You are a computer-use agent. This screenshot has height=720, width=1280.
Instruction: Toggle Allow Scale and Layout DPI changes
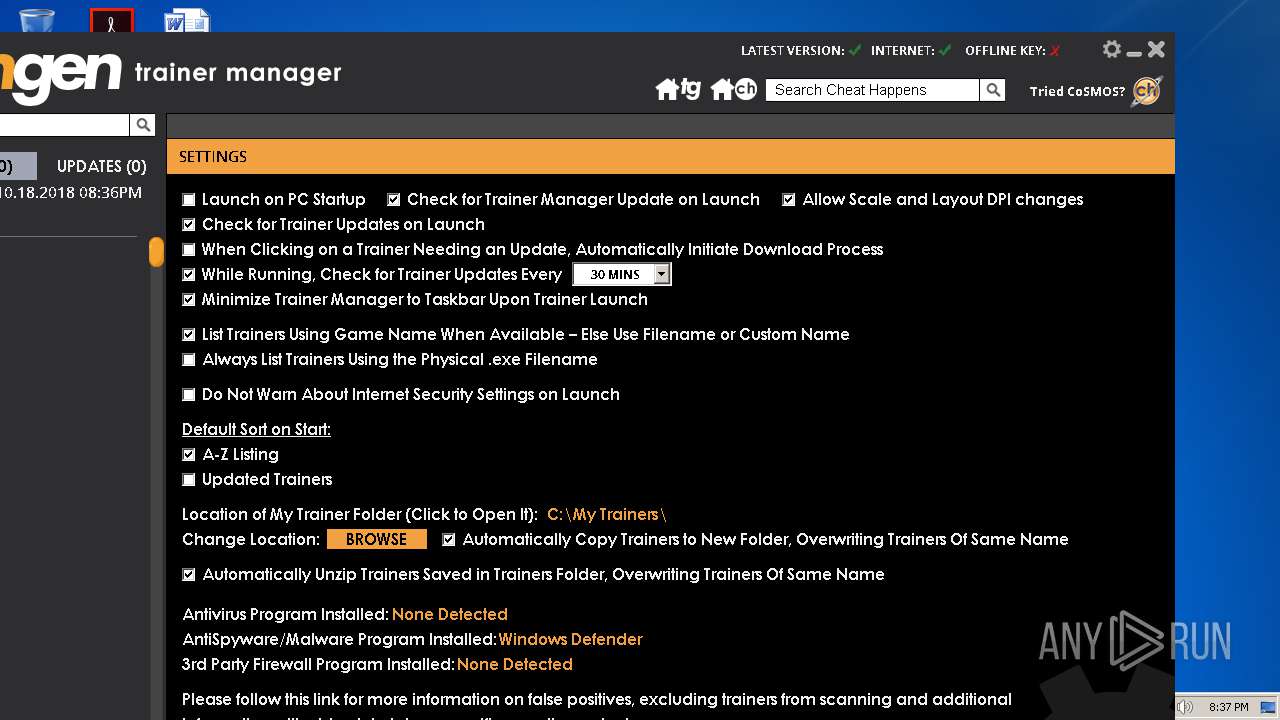[x=789, y=200]
